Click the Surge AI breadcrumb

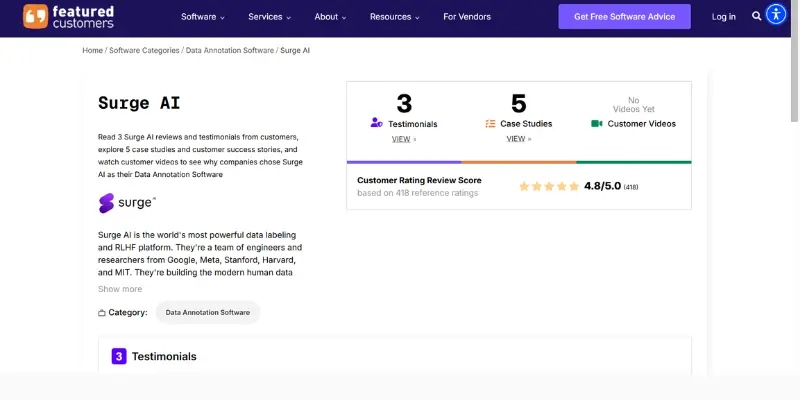(295, 51)
